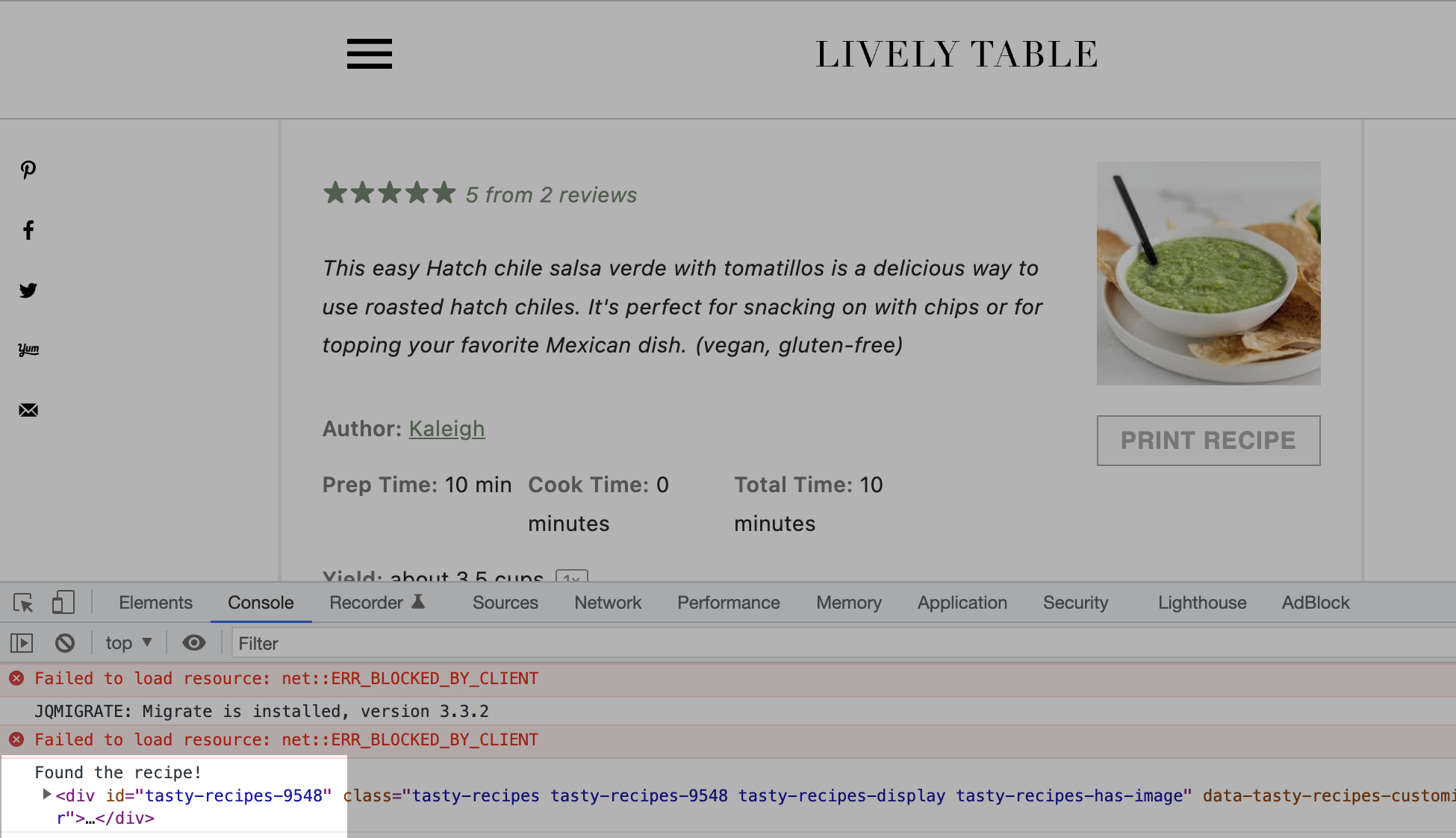Select the 'Found the recipe!' log text
This screenshot has width=1456, height=838.
pyautogui.click(x=118, y=772)
